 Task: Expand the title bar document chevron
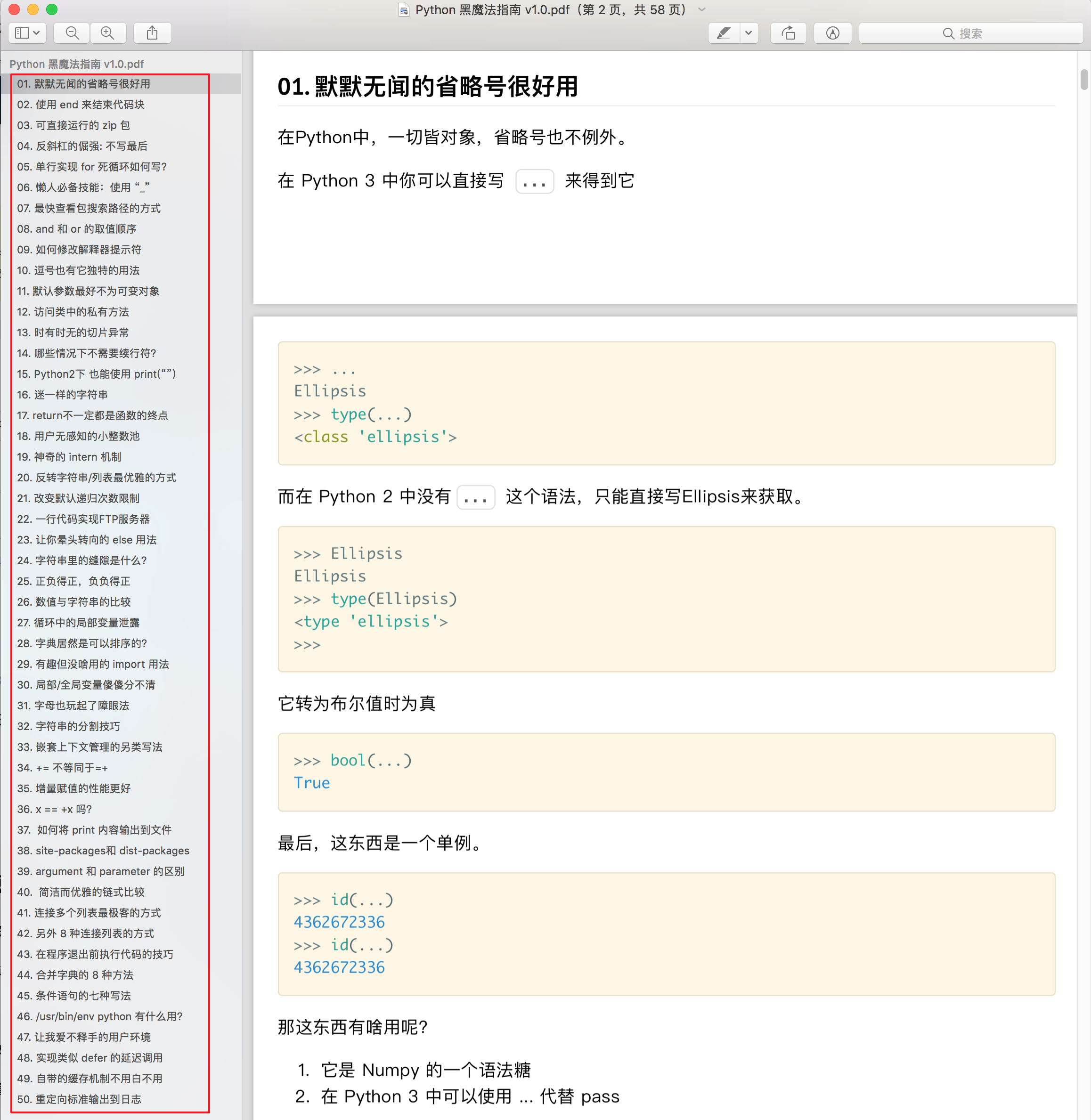click(702, 10)
